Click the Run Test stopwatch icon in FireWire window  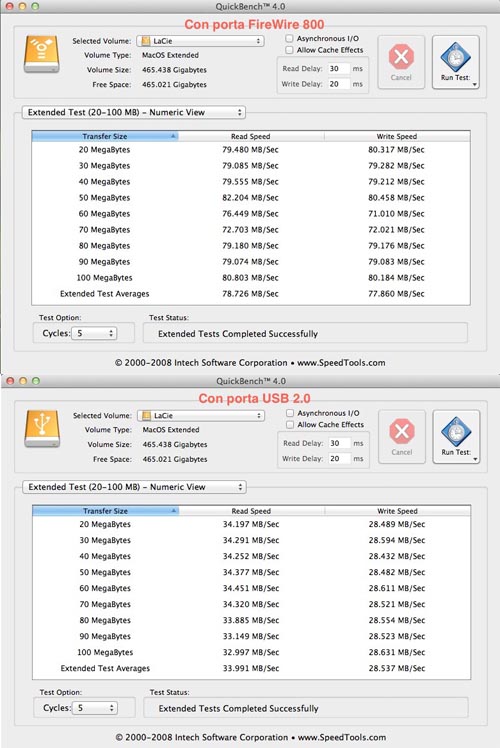455,56
